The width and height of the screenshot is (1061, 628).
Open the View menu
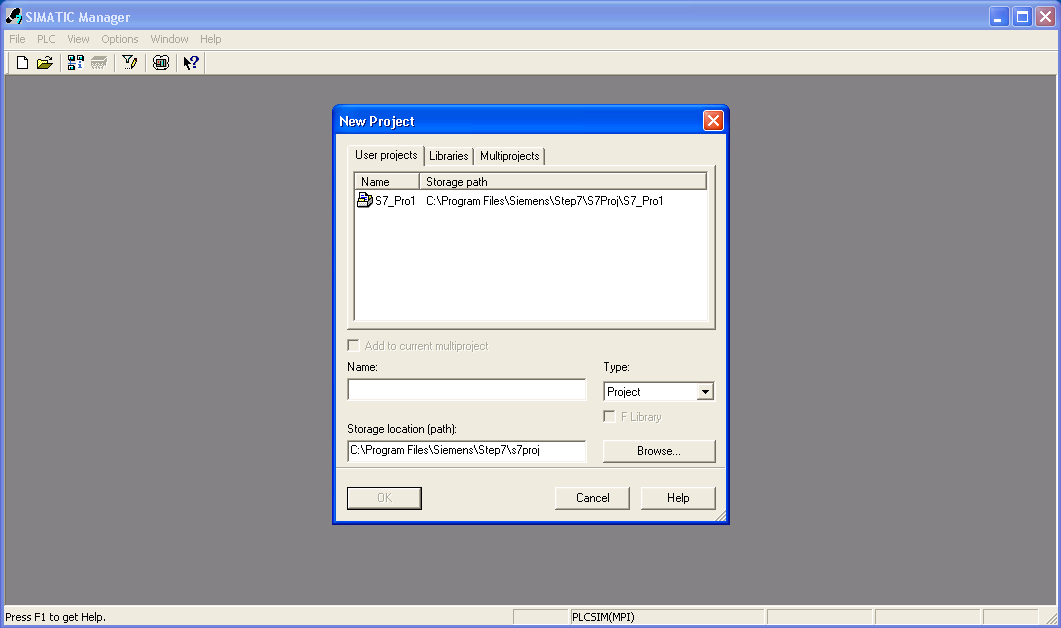click(x=78, y=39)
